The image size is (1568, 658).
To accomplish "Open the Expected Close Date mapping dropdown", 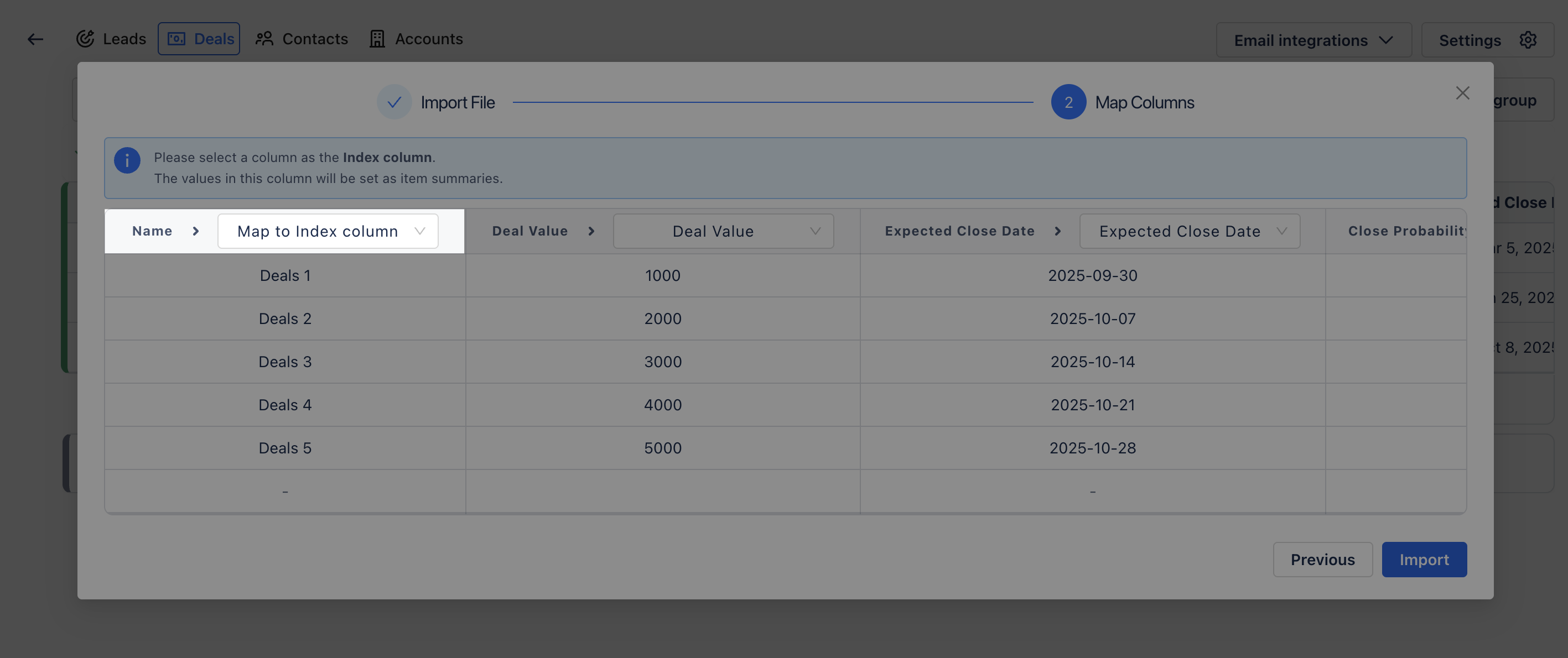I will pyautogui.click(x=1190, y=231).
